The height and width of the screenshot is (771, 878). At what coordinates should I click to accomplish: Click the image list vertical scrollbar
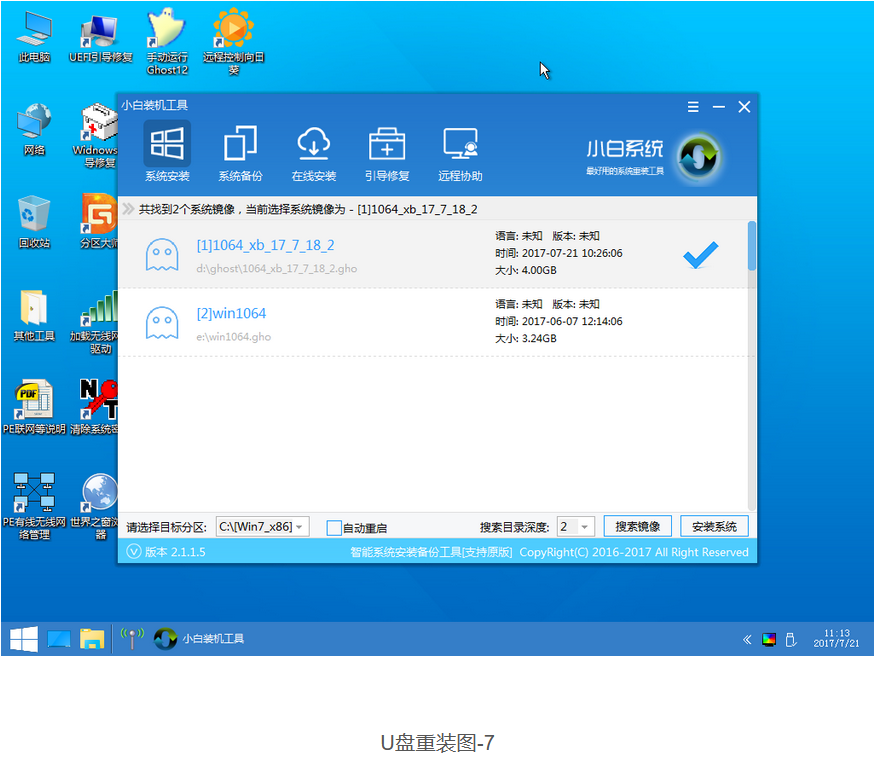752,246
